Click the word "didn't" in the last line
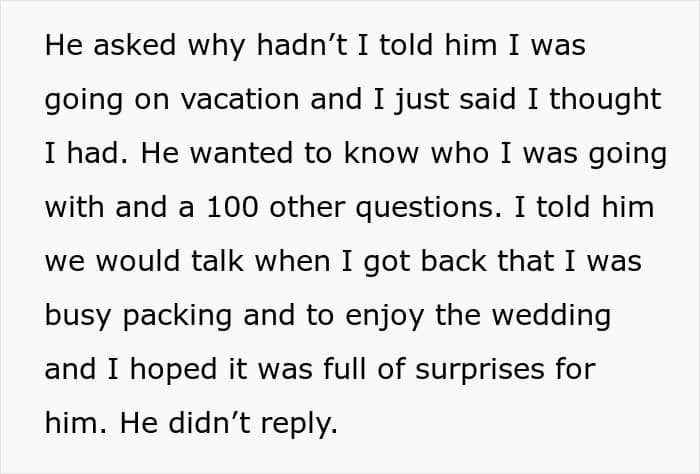This screenshot has width=700, height=474. 209,423
